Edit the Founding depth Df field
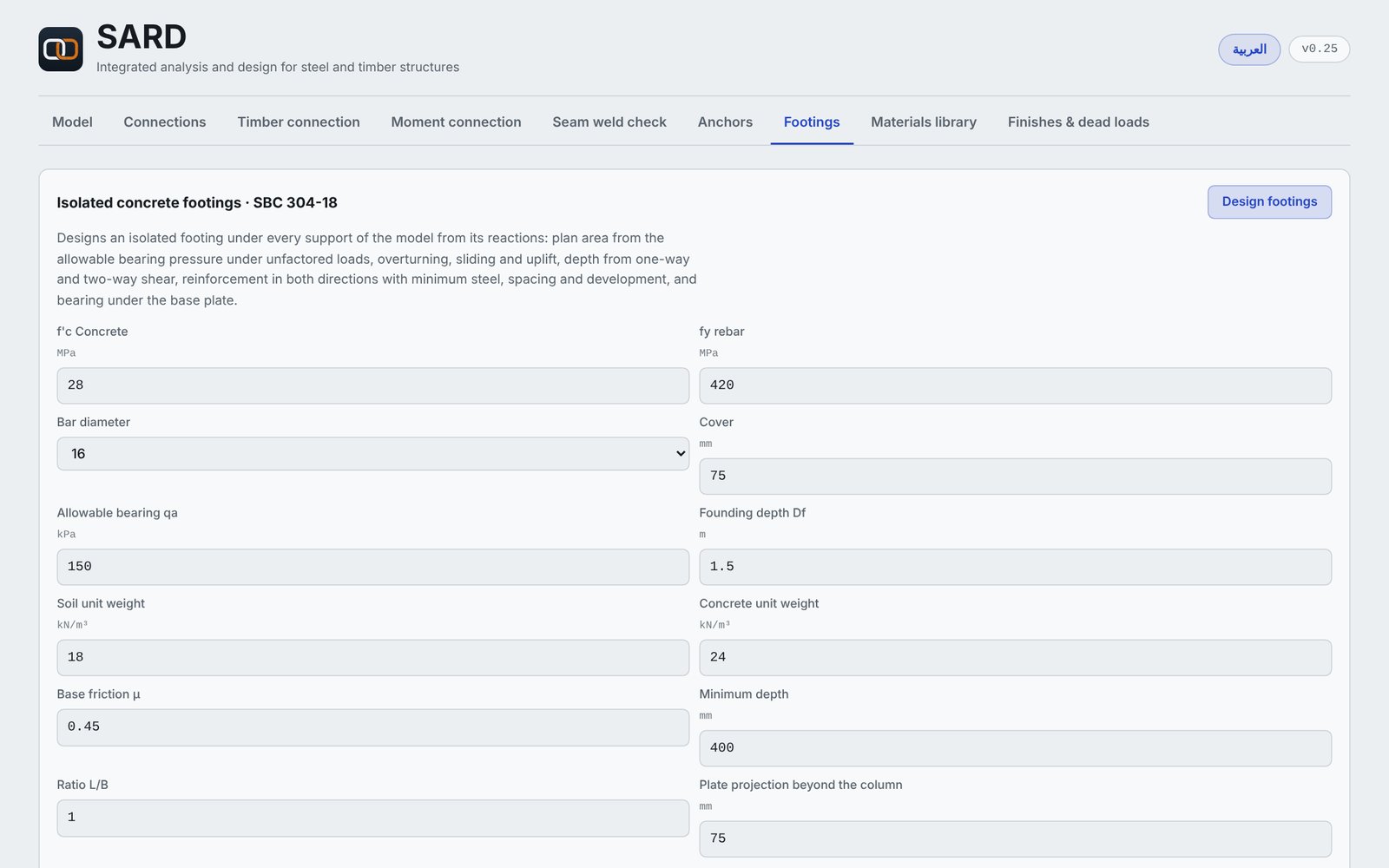The width and height of the screenshot is (1389, 868). tap(1015, 567)
